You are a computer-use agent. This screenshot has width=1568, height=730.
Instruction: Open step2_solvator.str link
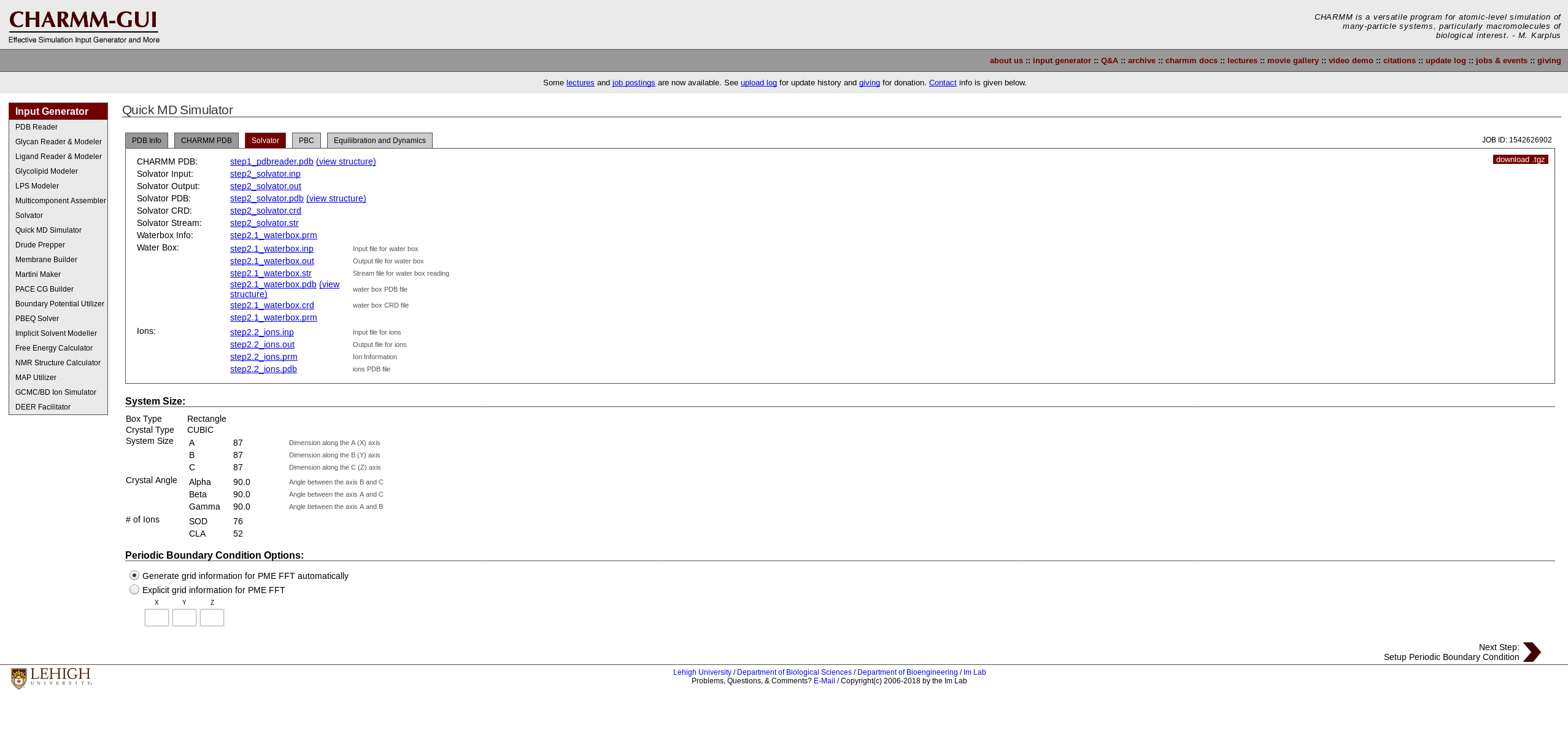265,223
